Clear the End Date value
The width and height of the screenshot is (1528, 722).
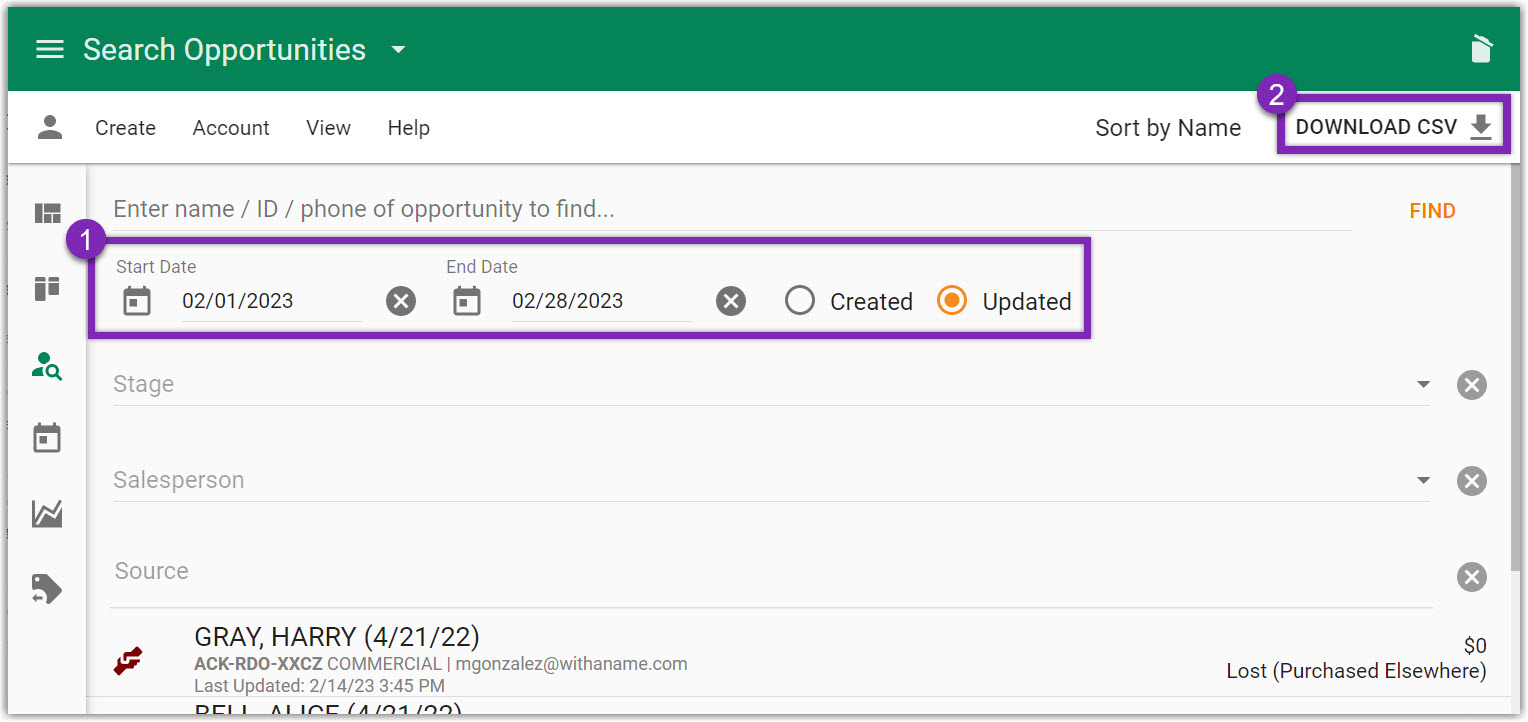click(x=731, y=301)
